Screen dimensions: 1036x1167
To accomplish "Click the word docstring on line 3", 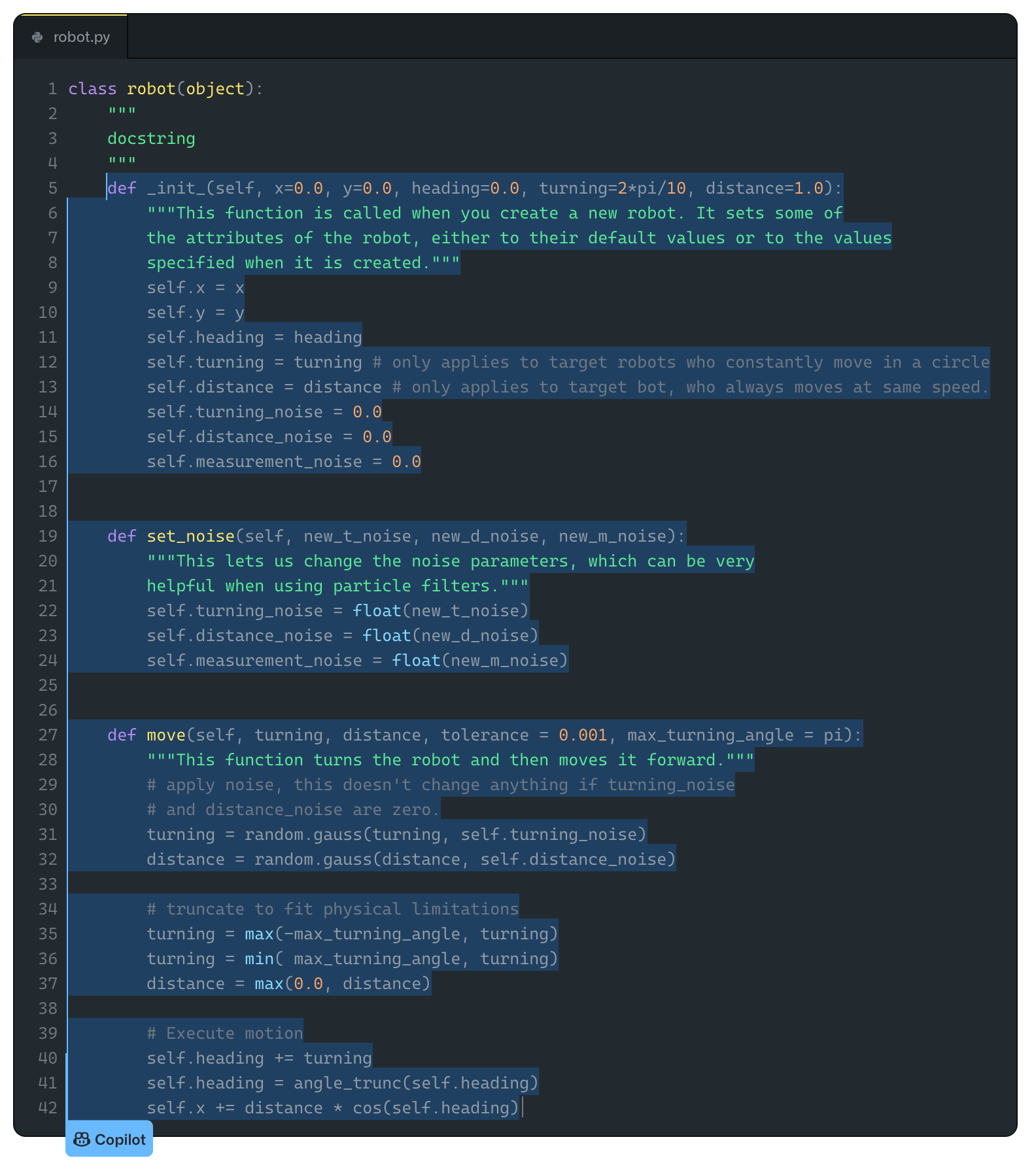I will tap(151, 139).
